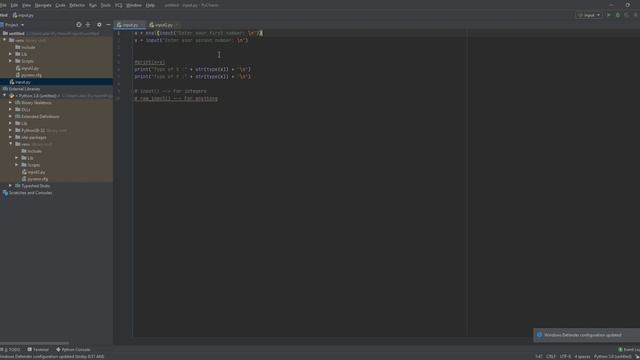Screen dimensions: 640x360
Task: Close the input2.py editor tab
Action: coord(177,25)
